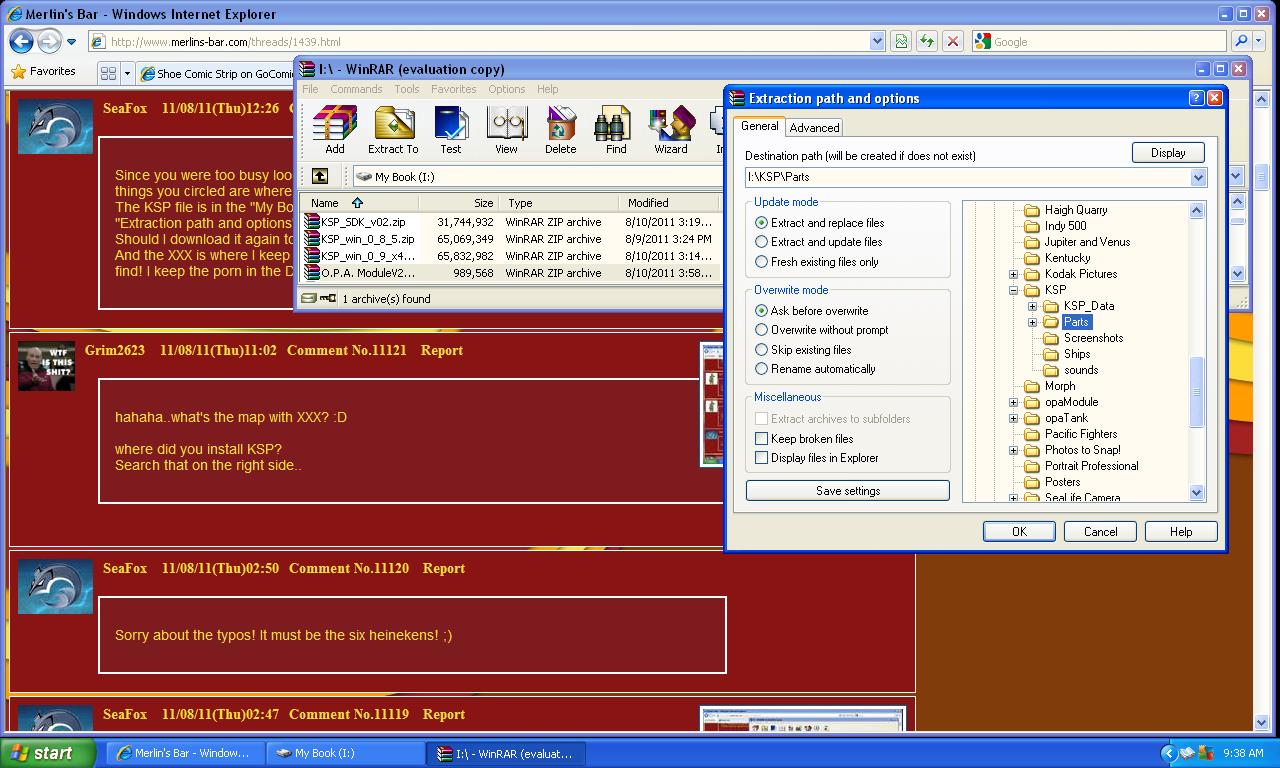This screenshot has height=768, width=1280.
Task: Click the View toolbar icon in WinRAR
Action: [507, 131]
